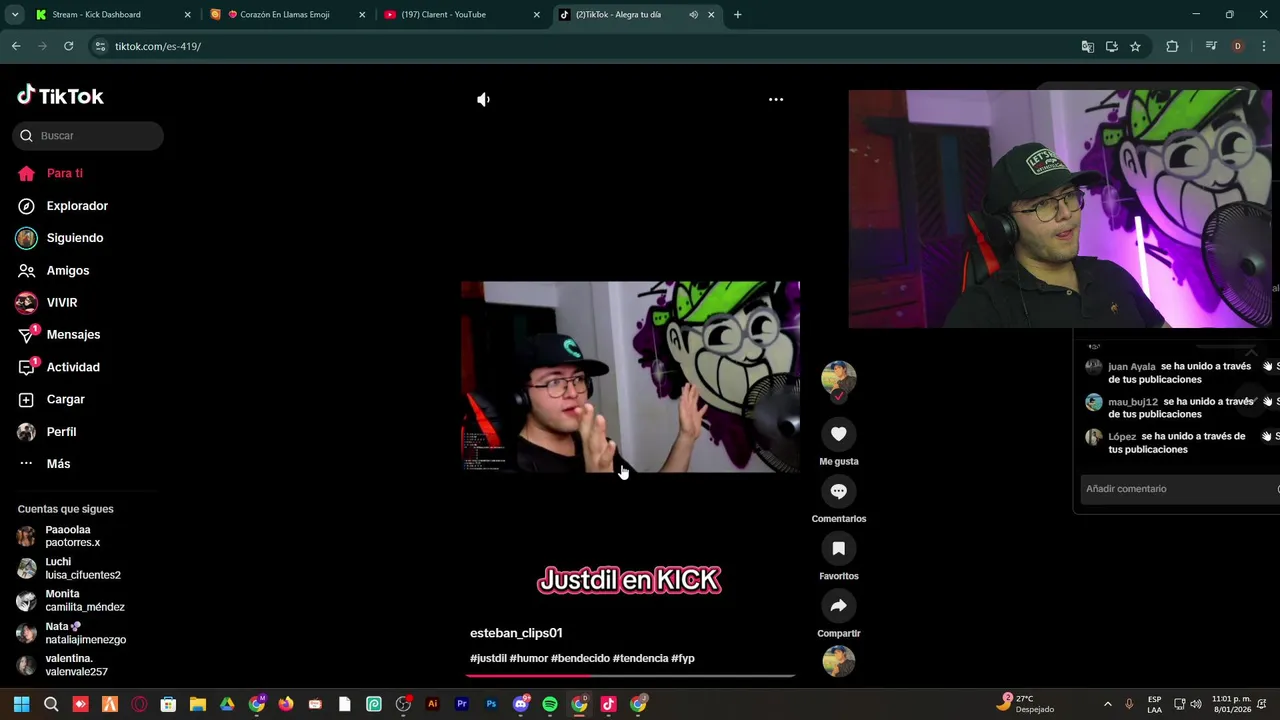Switch to Clarent - YouTube tab

[x=462, y=15]
